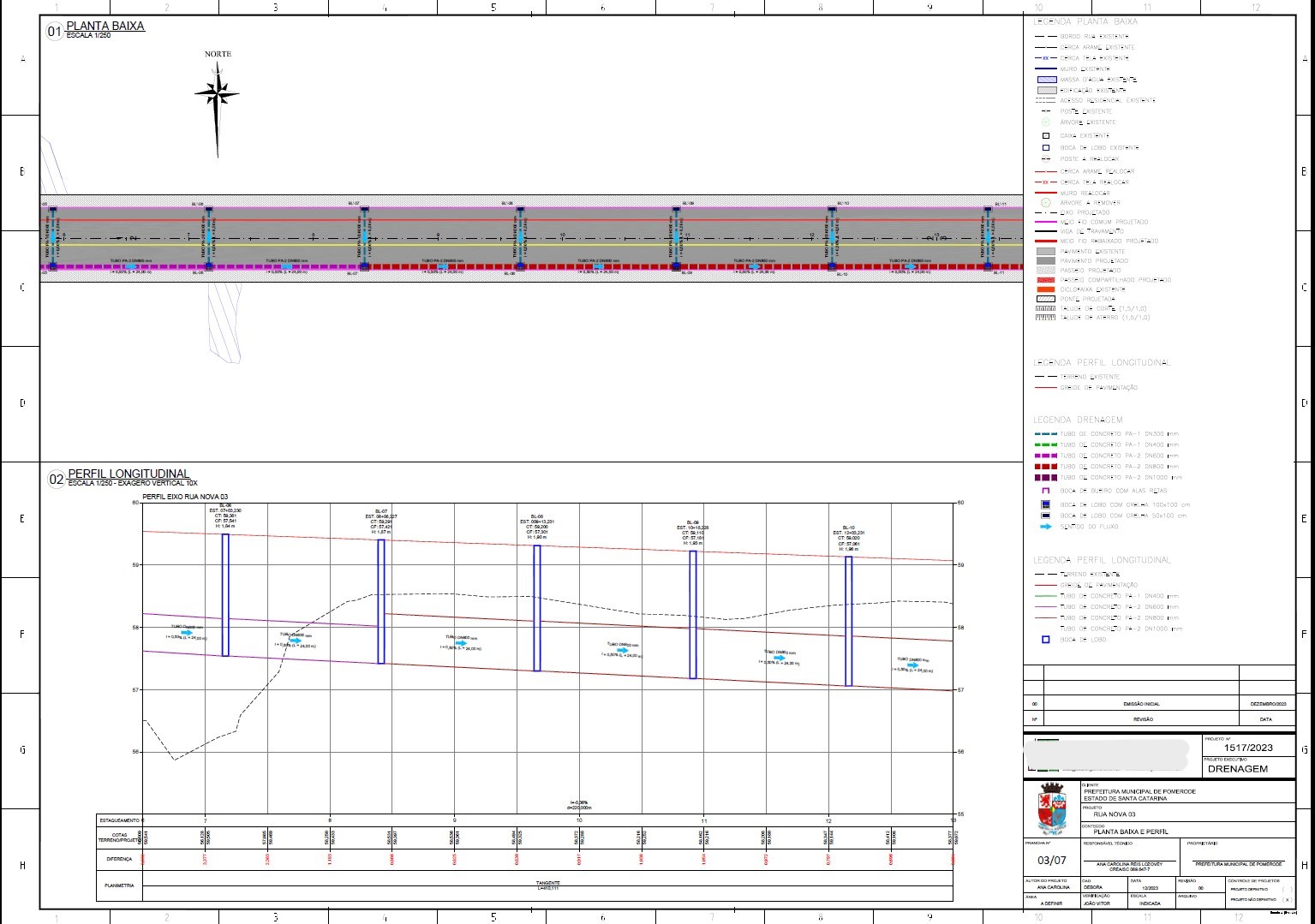1315x924 pixels.
Task: Click the 'Boca de Bueiro com Alas Retas' symbol
Action: point(1046,491)
